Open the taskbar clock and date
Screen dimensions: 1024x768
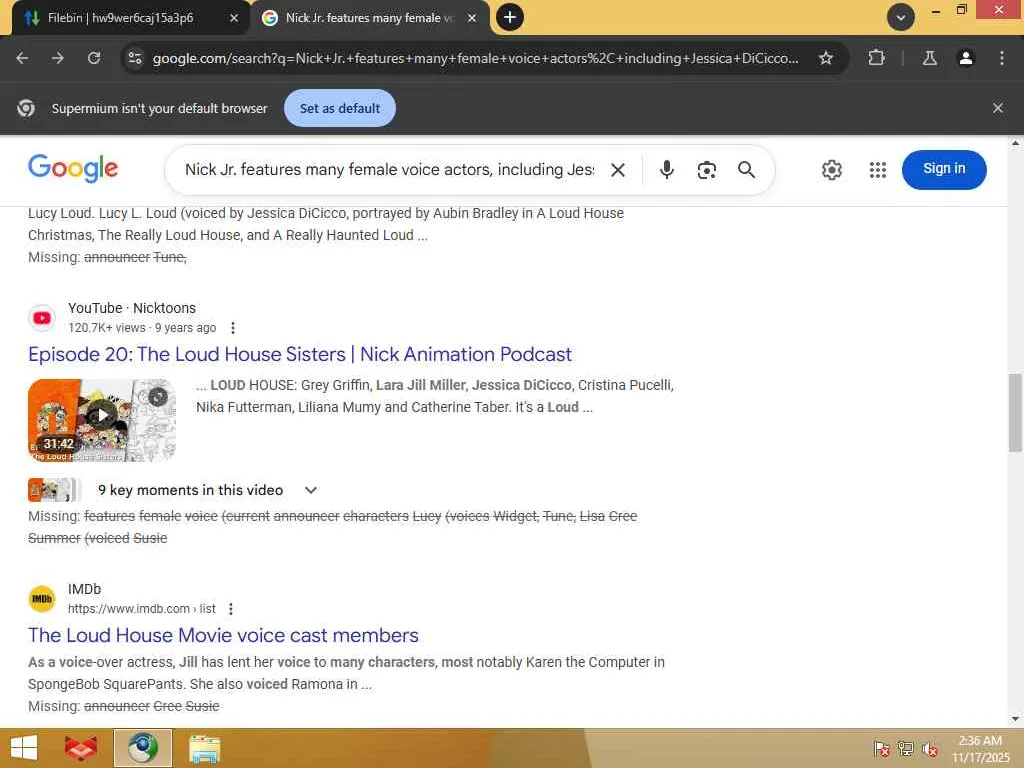(x=980, y=749)
